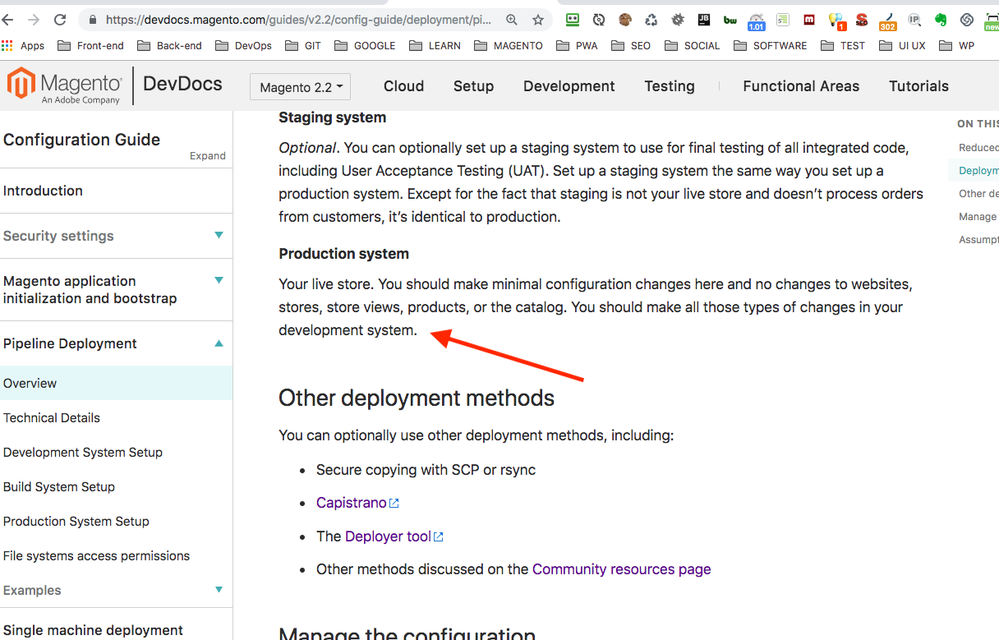This screenshot has height=640, width=999.
Task: Open the lightbulb extension with badge 1
Action: click(837, 22)
